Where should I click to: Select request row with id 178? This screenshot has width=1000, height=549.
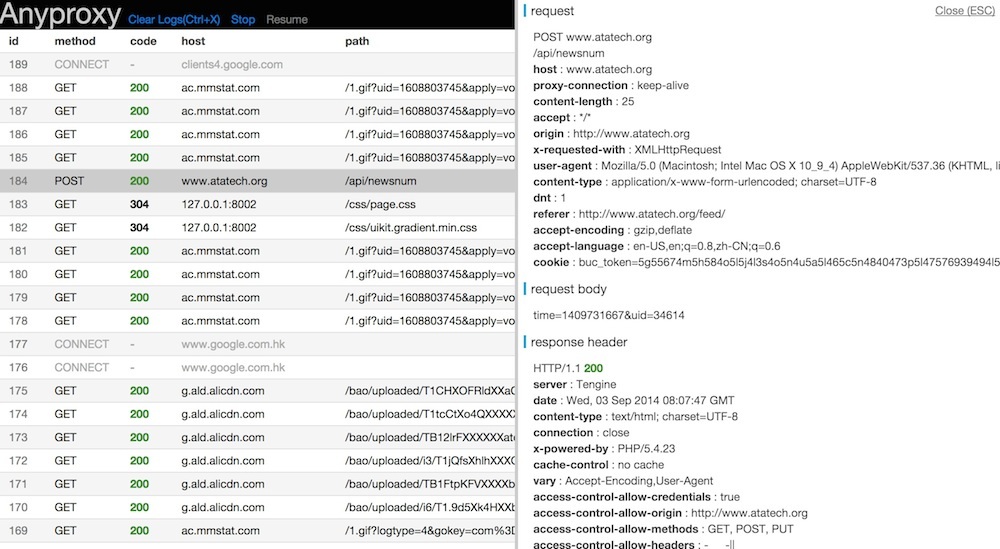(257, 321)
